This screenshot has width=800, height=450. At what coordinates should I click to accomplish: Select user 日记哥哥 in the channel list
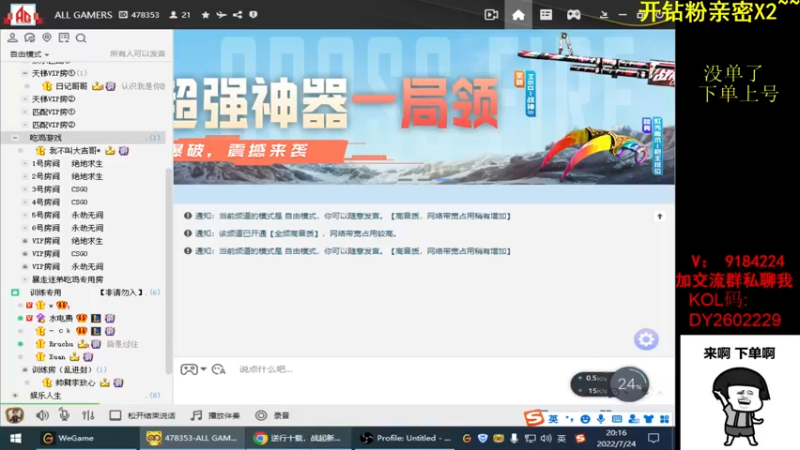71,86
